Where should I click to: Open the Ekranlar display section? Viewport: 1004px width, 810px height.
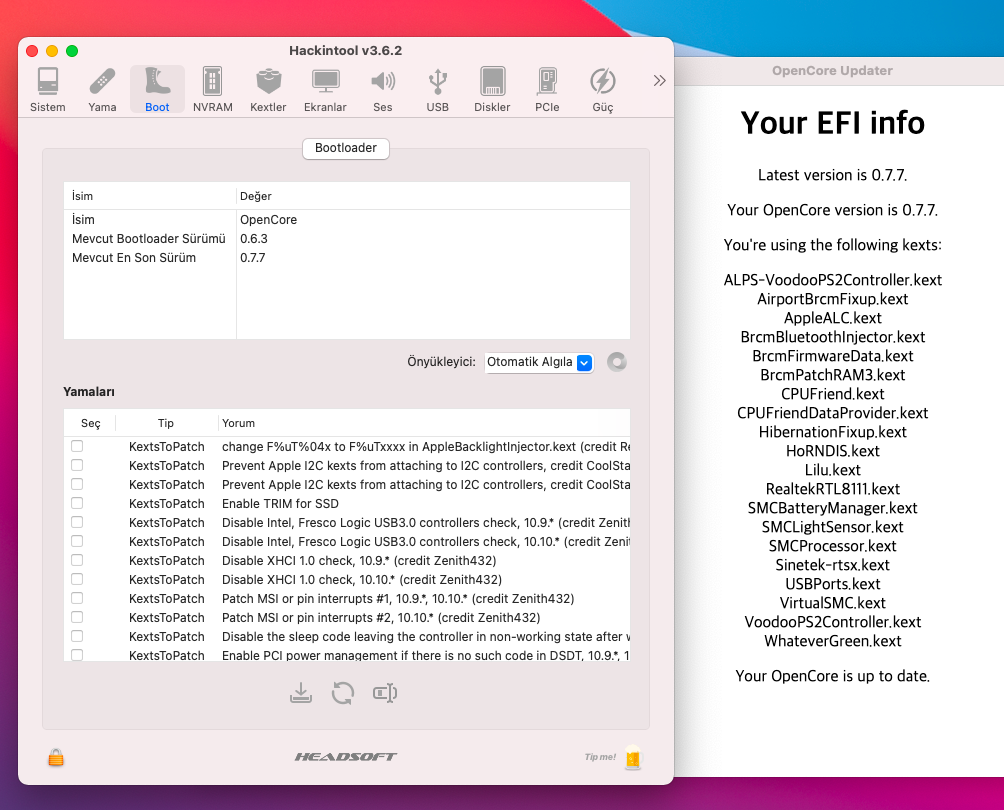point(325,89)
